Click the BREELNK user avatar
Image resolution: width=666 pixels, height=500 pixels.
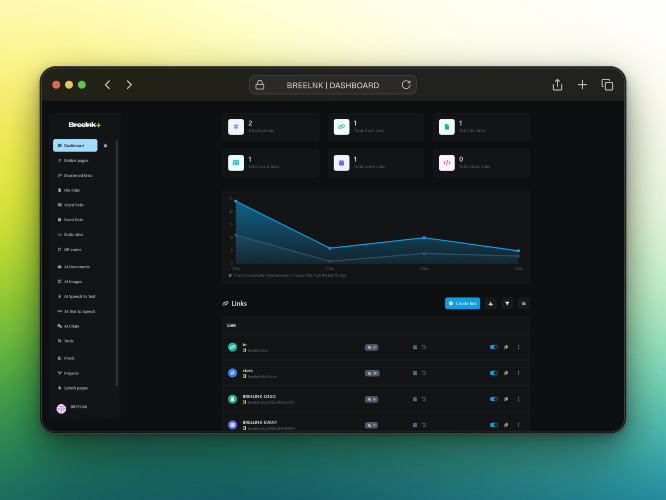61,408
